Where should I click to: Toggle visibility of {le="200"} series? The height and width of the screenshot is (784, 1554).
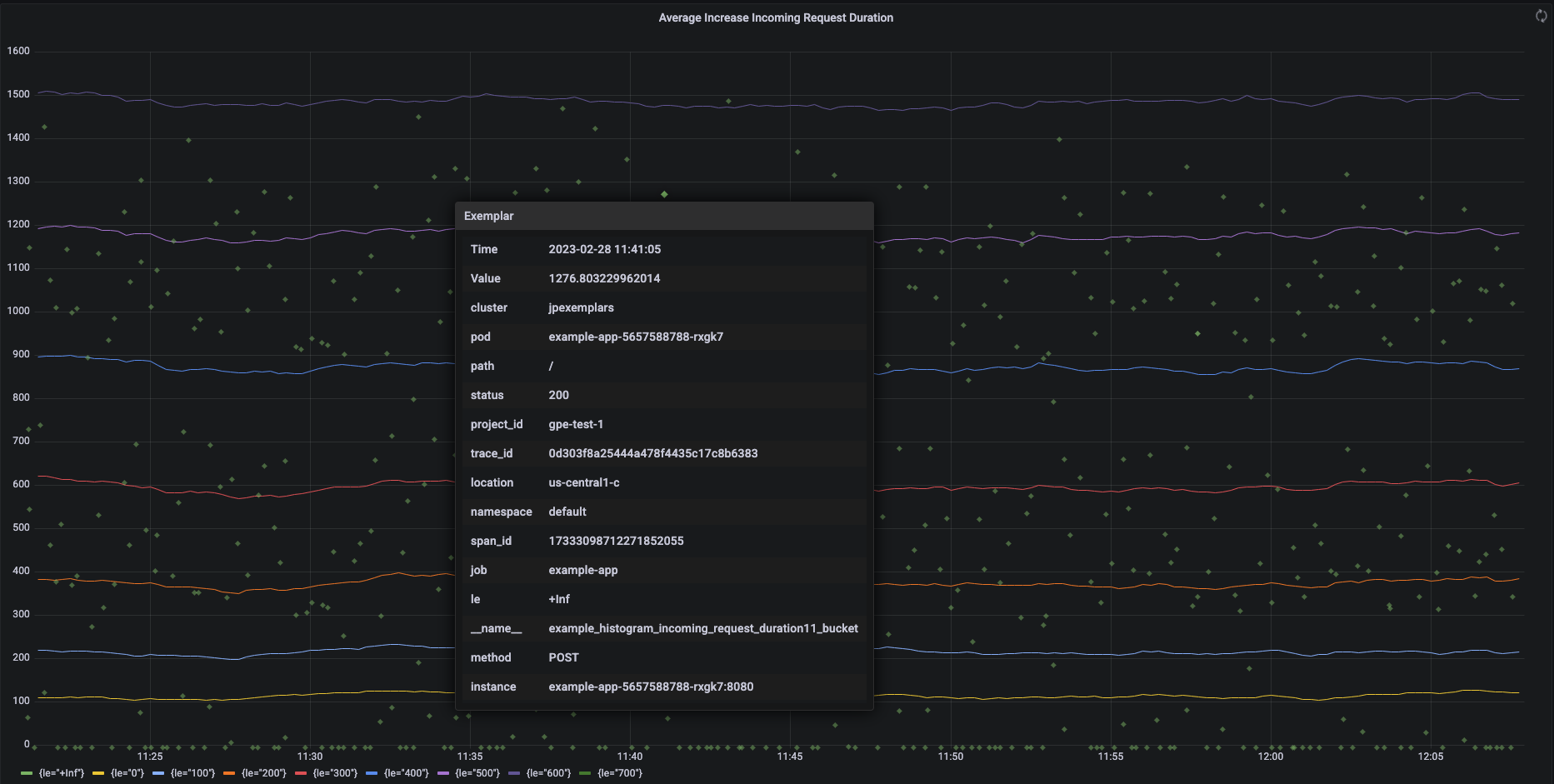click(x=263, y=773)
